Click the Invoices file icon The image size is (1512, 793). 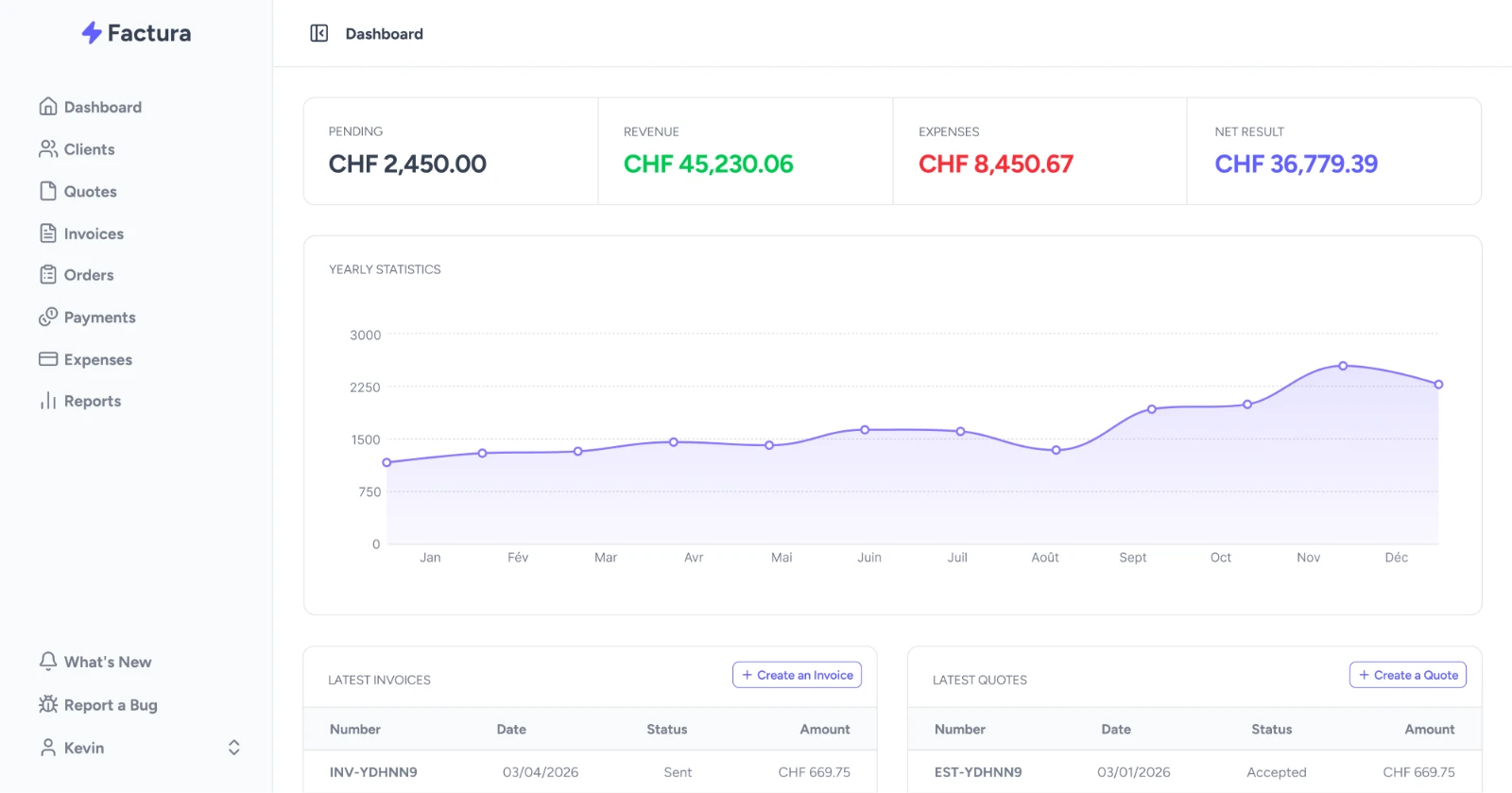click(48, 233)
